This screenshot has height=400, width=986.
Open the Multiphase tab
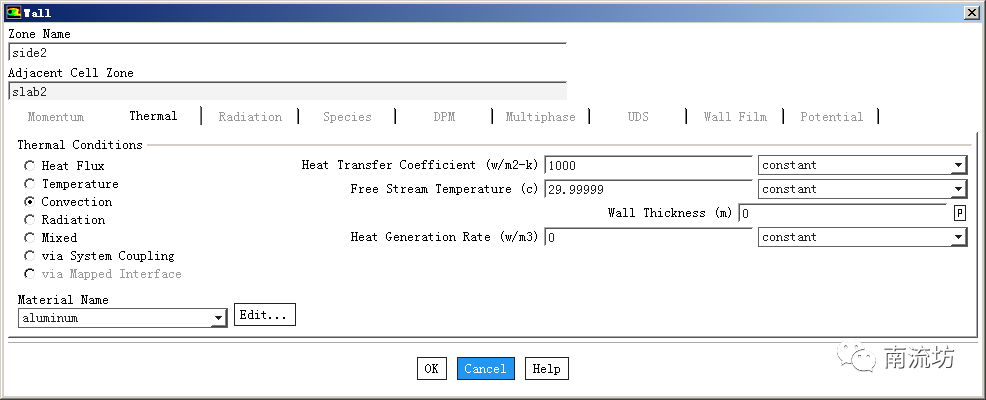pyautogui.click(x=541, y=117)
